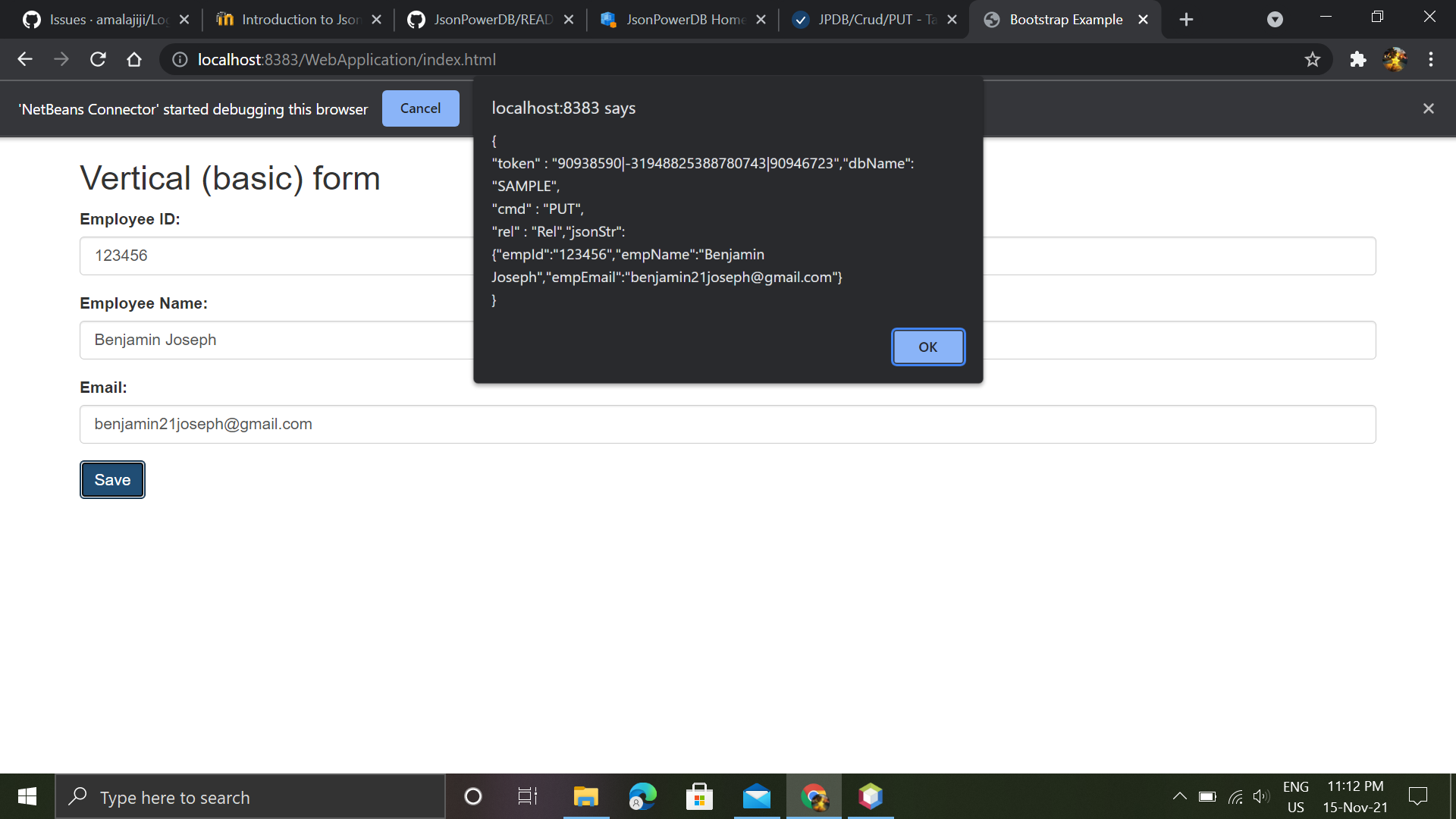Viewport: 1456px width, 819px height.
Task: Open the page info icon in address bar
Action: (179, 59)
